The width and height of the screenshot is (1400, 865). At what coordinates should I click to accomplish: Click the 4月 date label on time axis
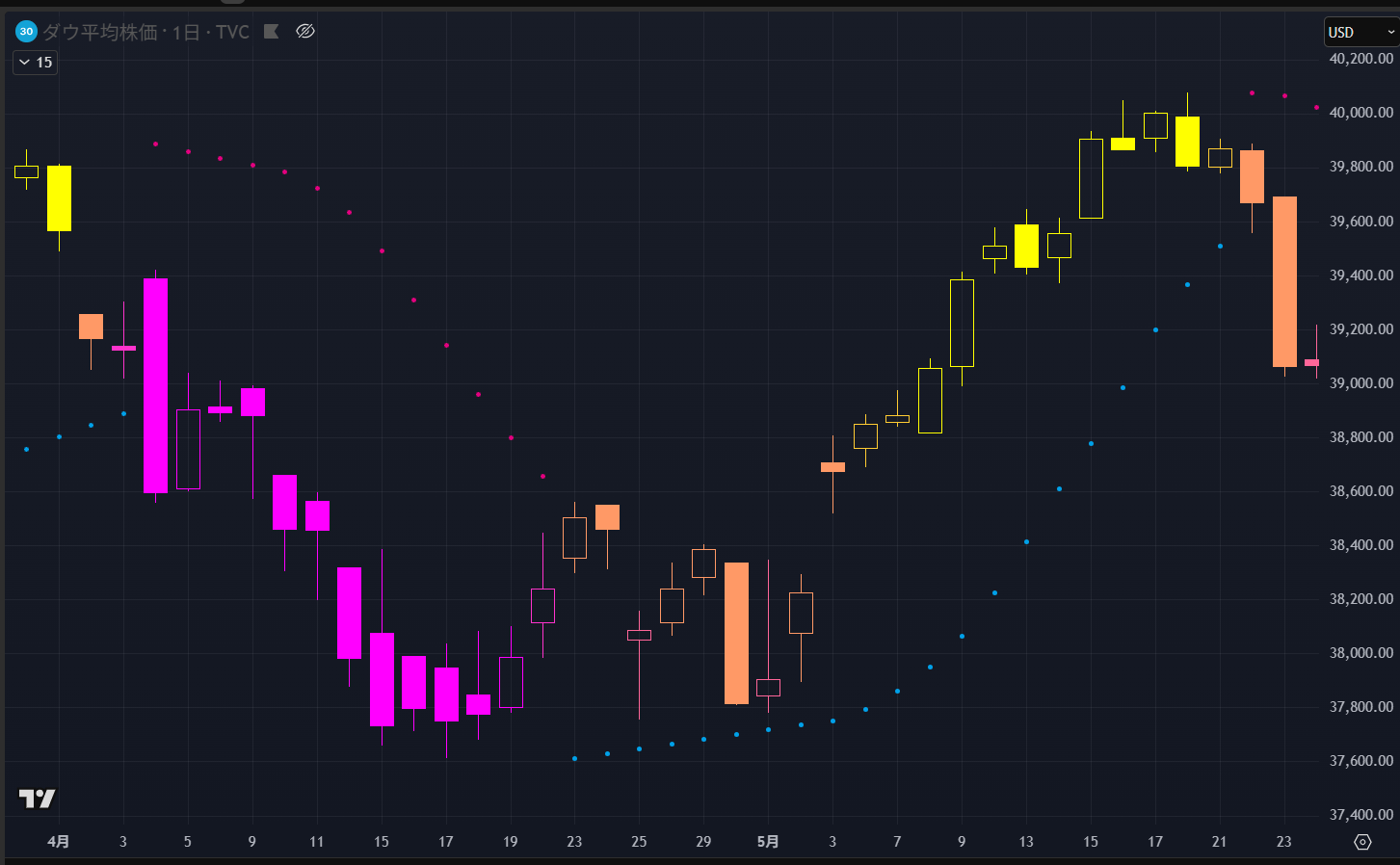pos(59,842)
